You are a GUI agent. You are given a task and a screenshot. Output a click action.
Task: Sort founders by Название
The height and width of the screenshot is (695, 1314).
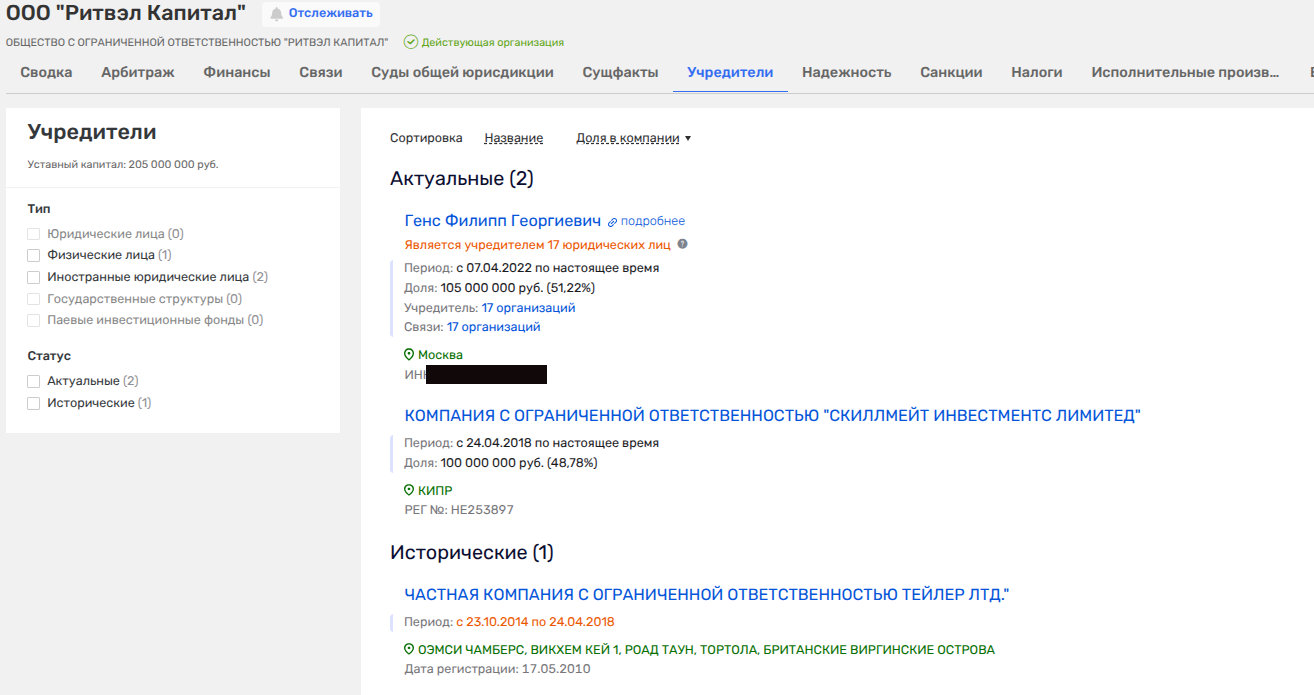coord(513,139)
